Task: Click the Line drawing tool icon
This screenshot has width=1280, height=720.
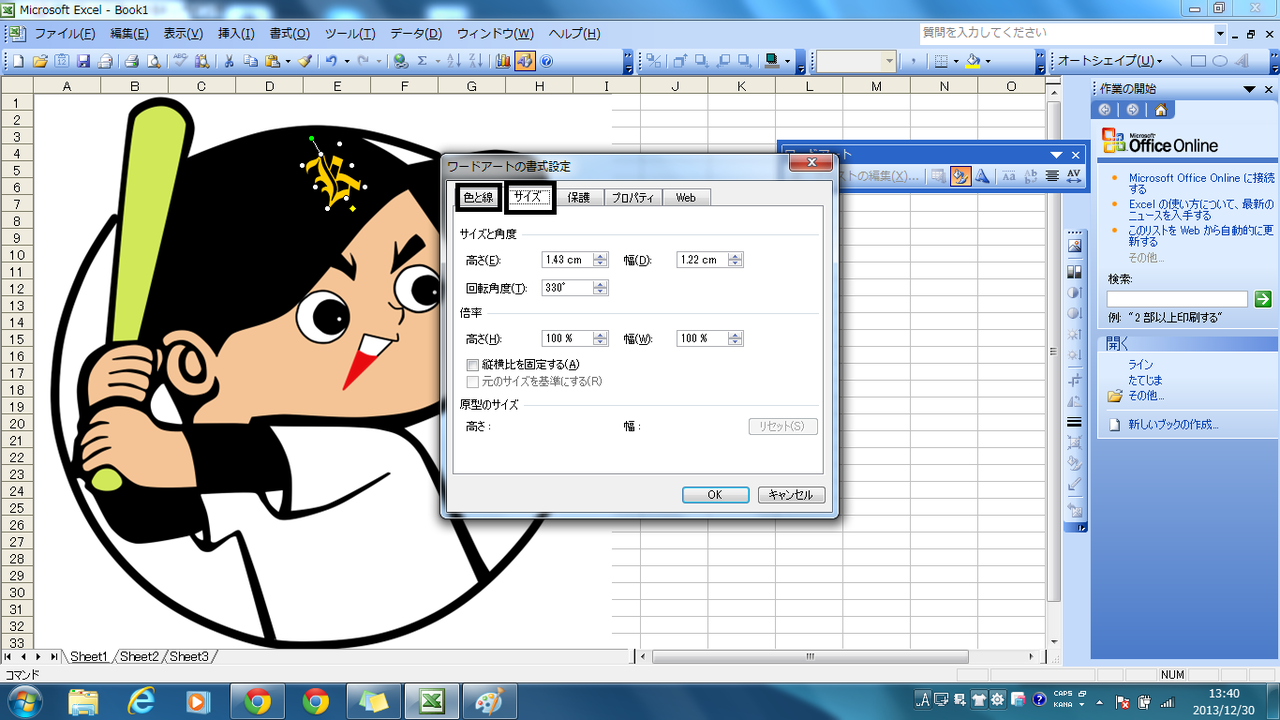Action: tap(1177, 61)
